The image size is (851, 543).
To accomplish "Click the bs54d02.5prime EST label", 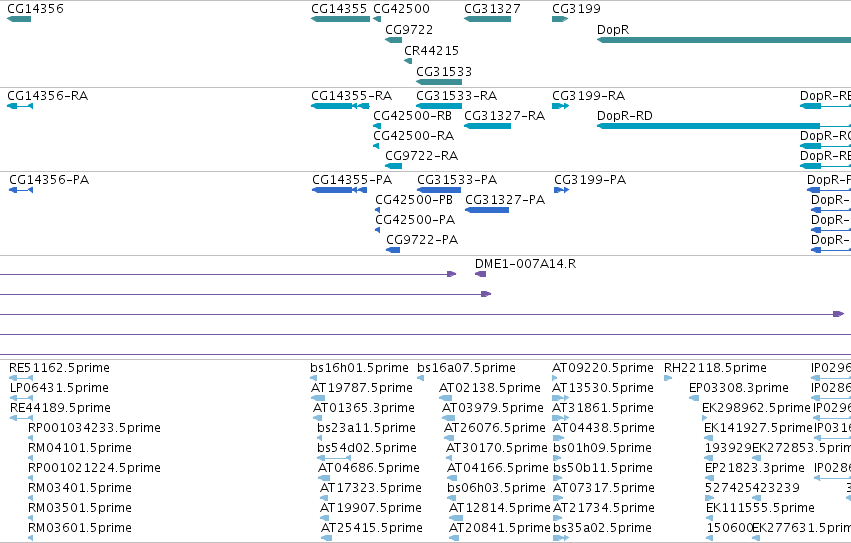I will [x=367, y=448].
